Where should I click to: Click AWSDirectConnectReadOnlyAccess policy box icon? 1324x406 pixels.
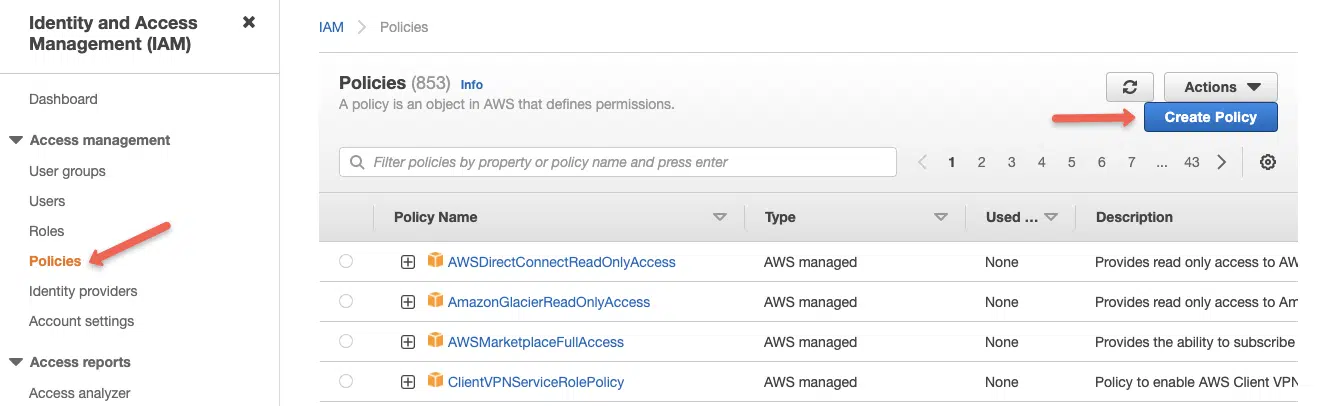tap(435, 261)
